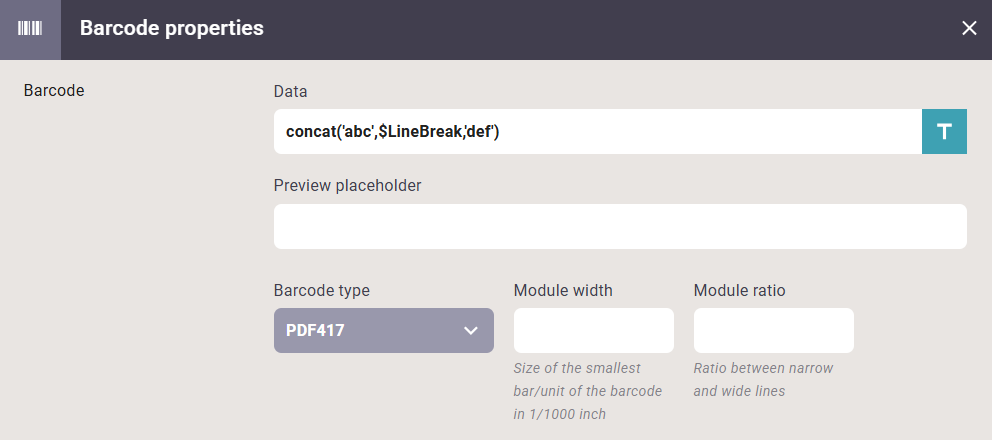Click the Module ratio label

click(740, 291)
